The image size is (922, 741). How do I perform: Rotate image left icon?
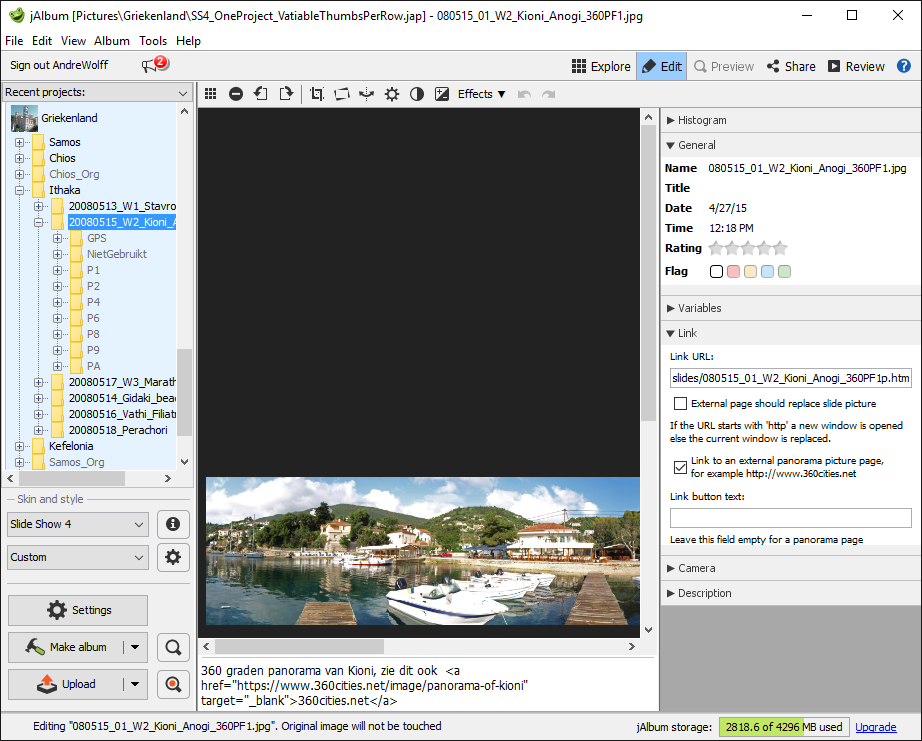point(260,94)
